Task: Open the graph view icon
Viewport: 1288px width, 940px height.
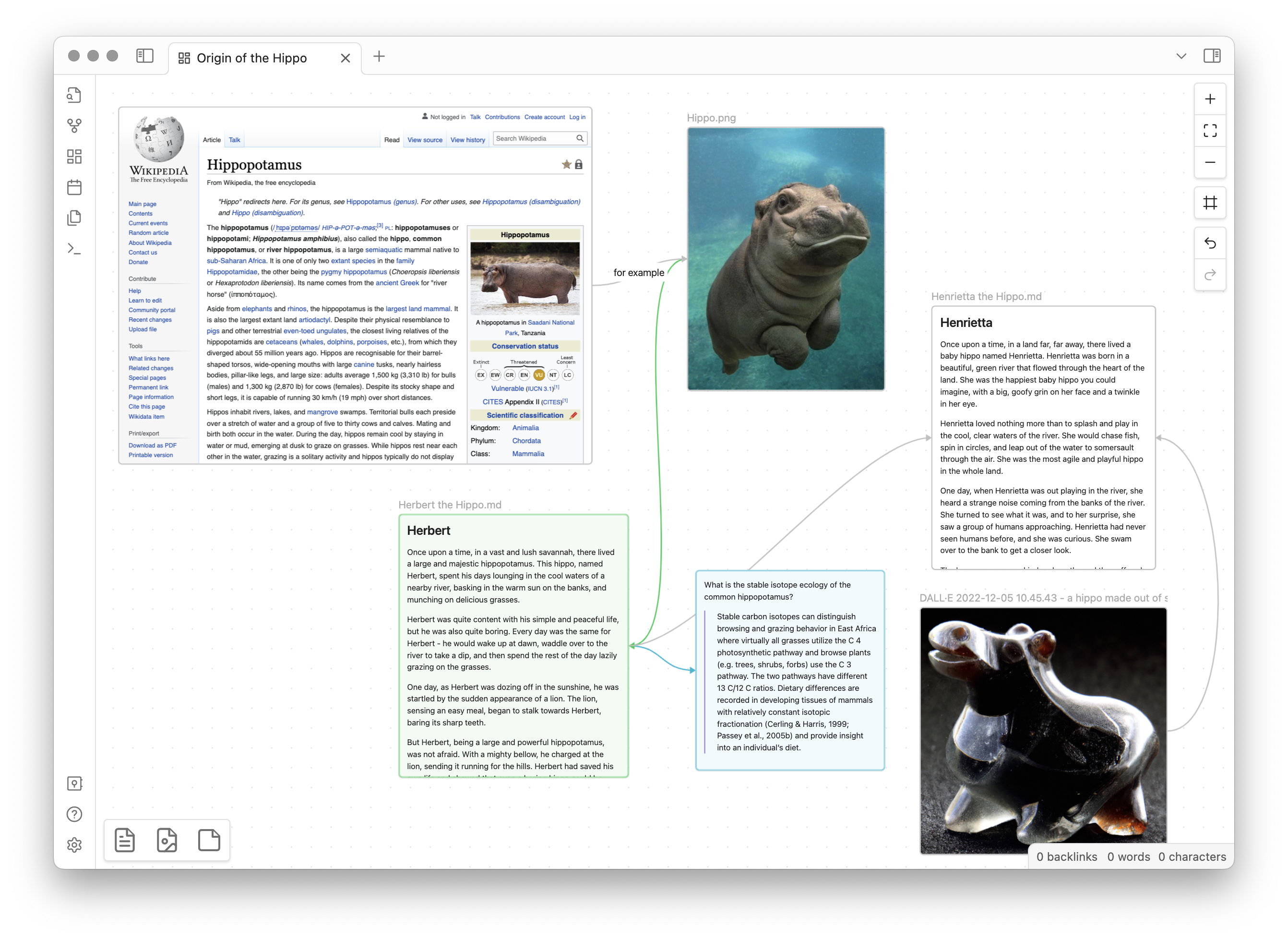Action: [74, 126]
